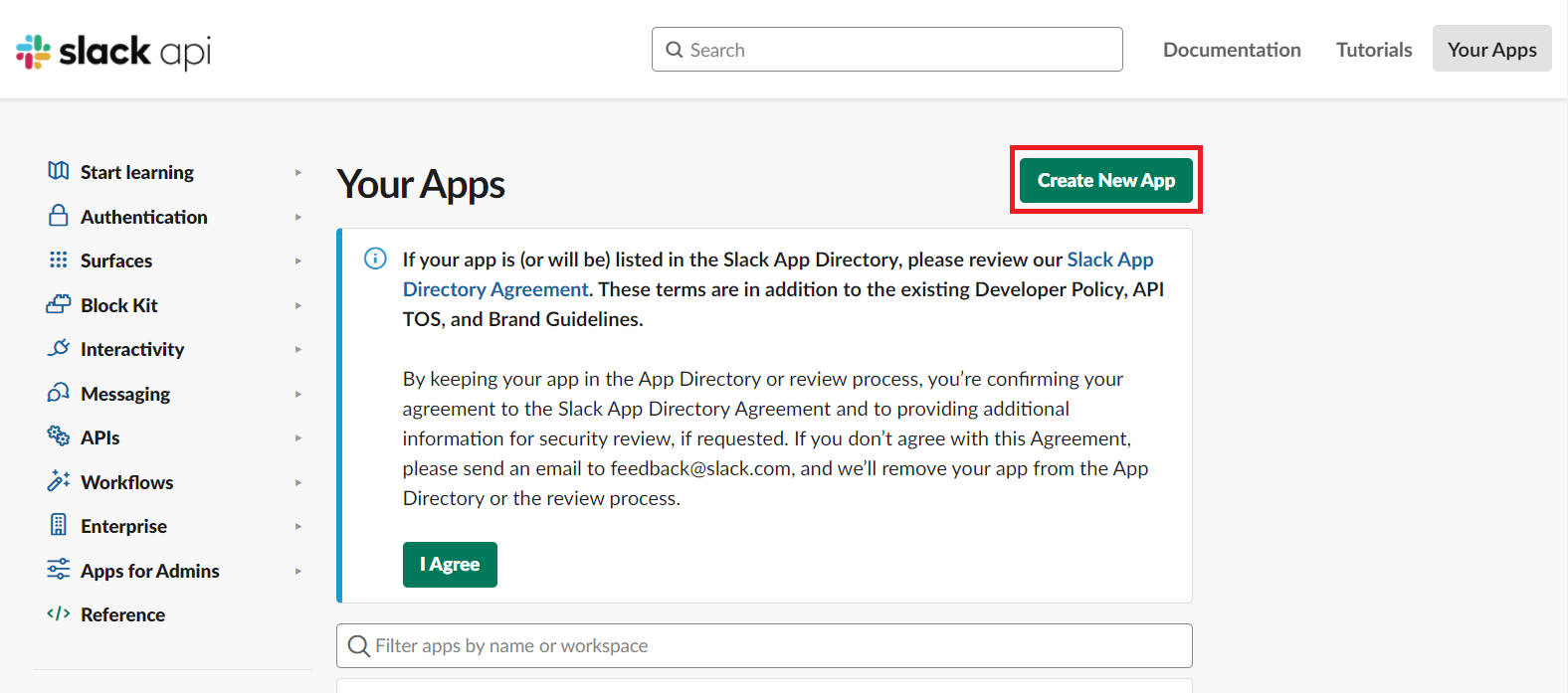This screenshot has height=693, width=1568.
Task: Click into the top Search field
Action: point(887,50)
